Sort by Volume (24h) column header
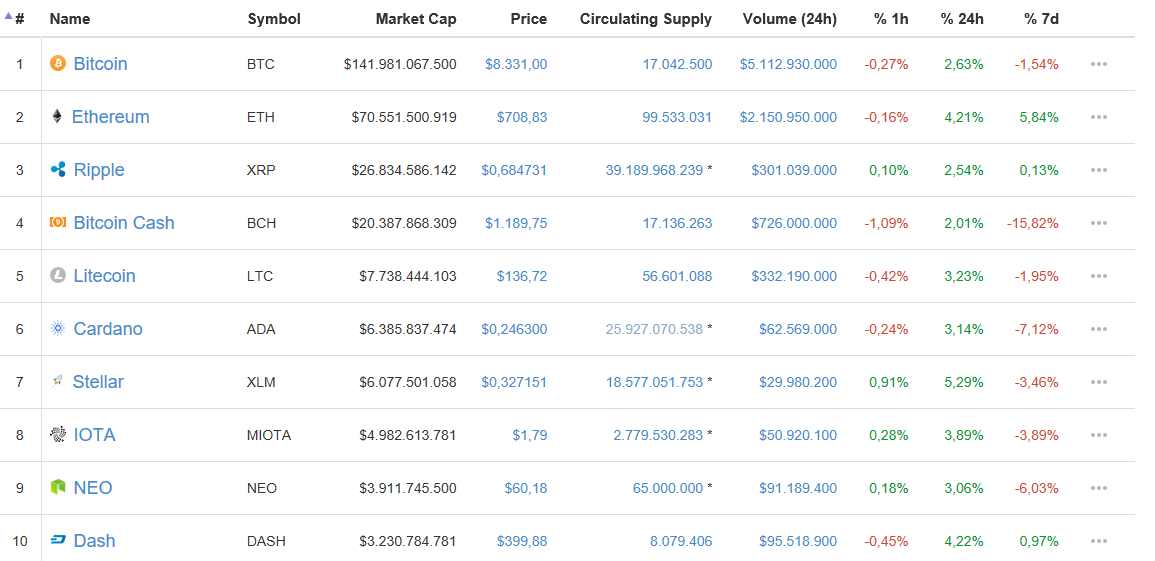The width and height of the screenshot is (1155, 561). click(x=789, y=19)
